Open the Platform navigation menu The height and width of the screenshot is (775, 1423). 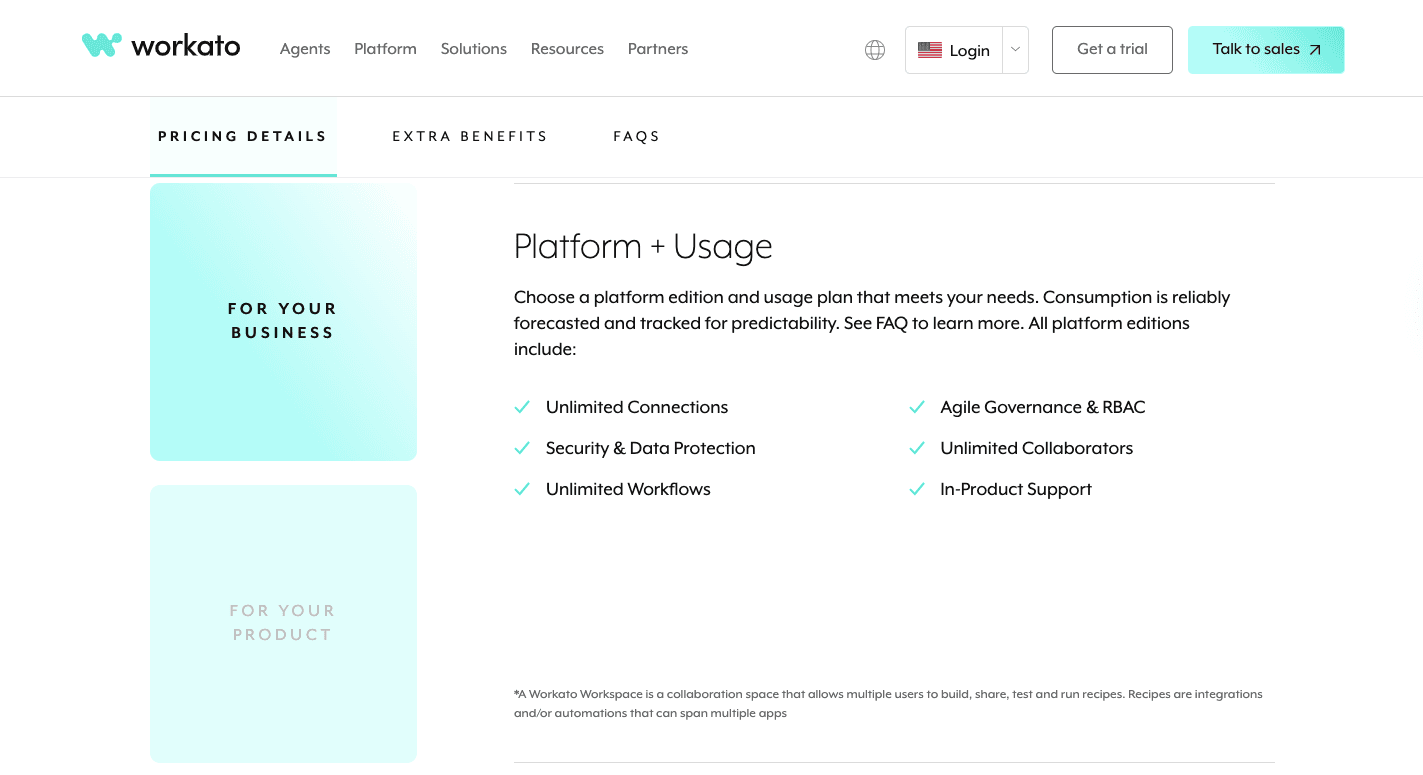point(385,49)
